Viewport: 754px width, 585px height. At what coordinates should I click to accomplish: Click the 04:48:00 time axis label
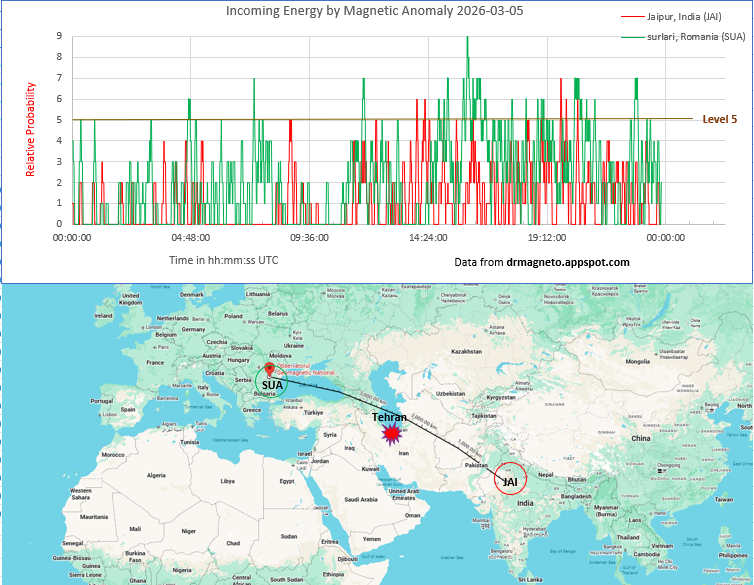tap(190, 238)
